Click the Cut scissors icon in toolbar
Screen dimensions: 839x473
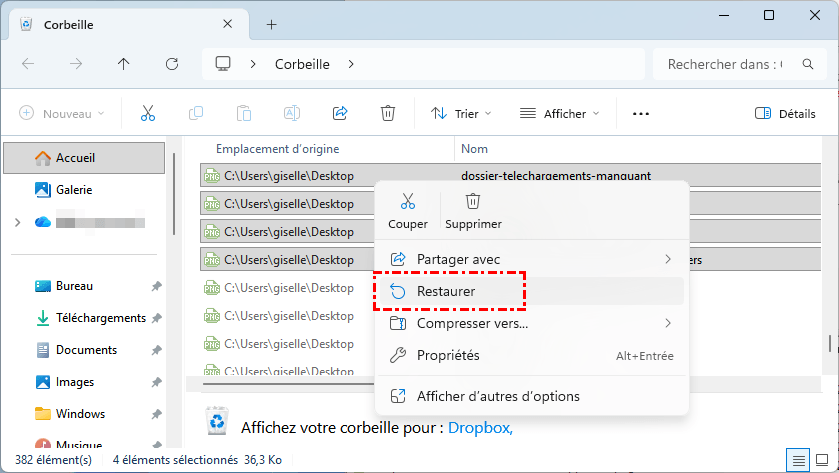pyautogui.click(x=148, y=113)
